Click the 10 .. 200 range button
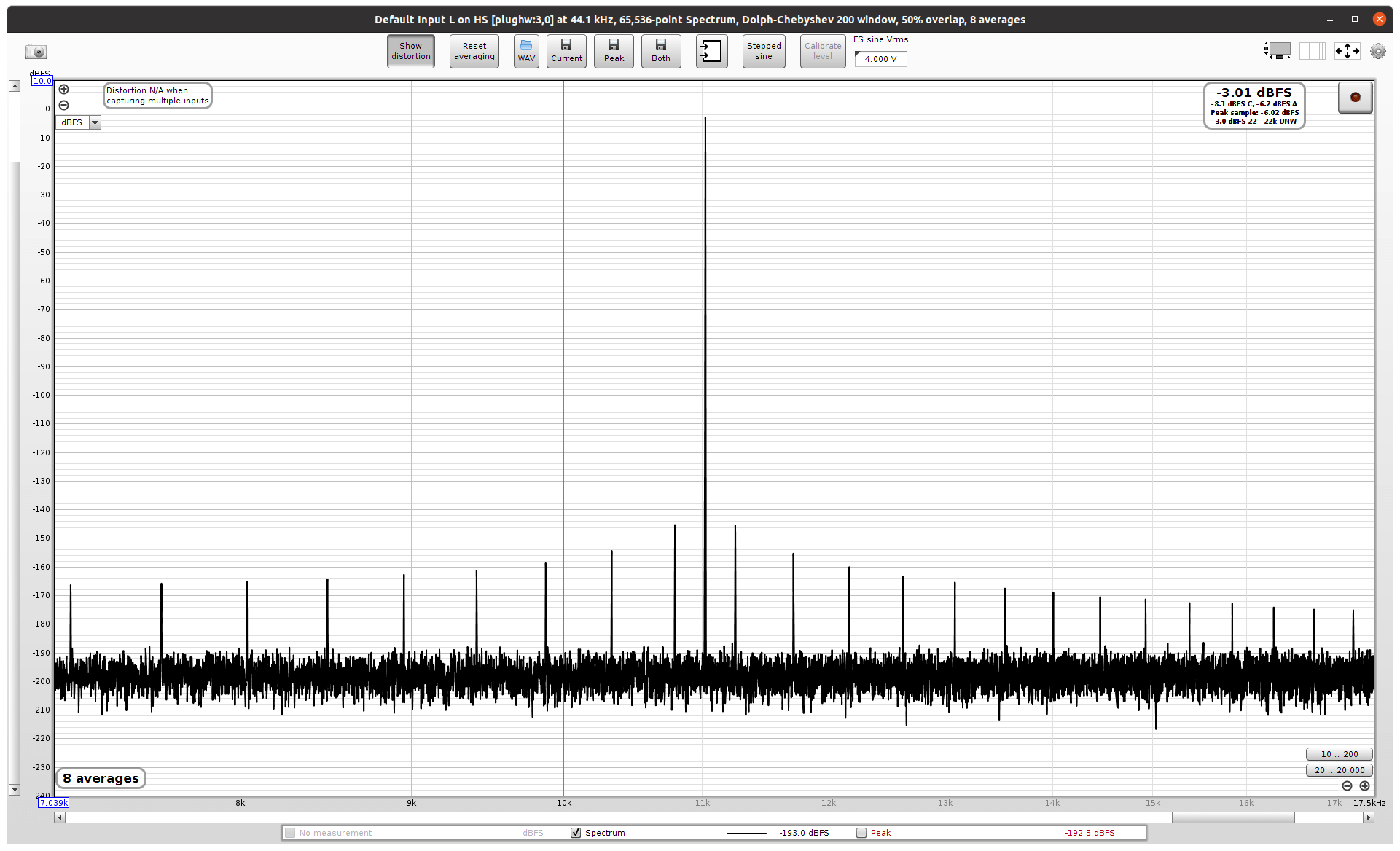 1340,754
